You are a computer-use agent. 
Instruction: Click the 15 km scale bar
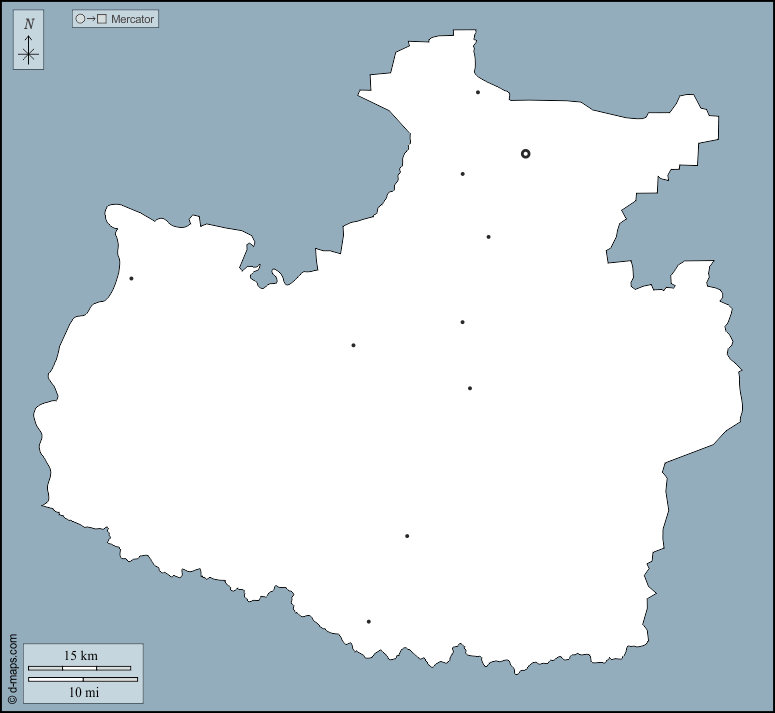click(79, 667)
